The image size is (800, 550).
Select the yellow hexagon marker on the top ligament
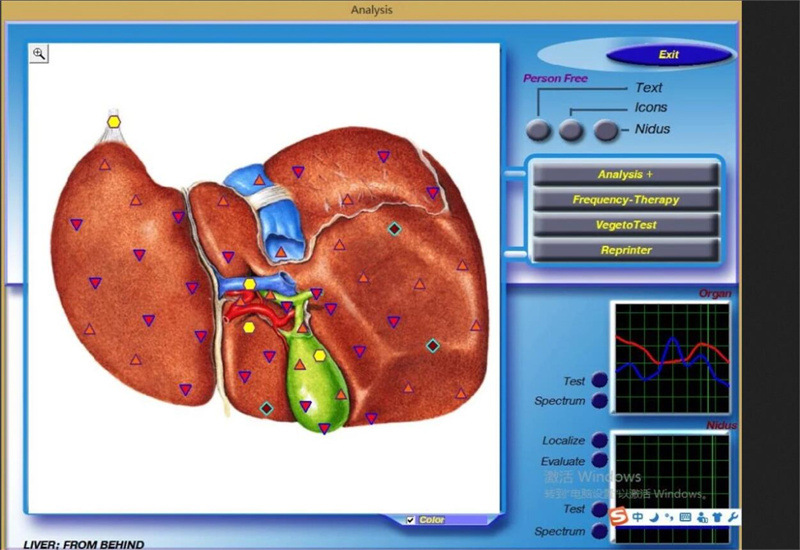115,122
